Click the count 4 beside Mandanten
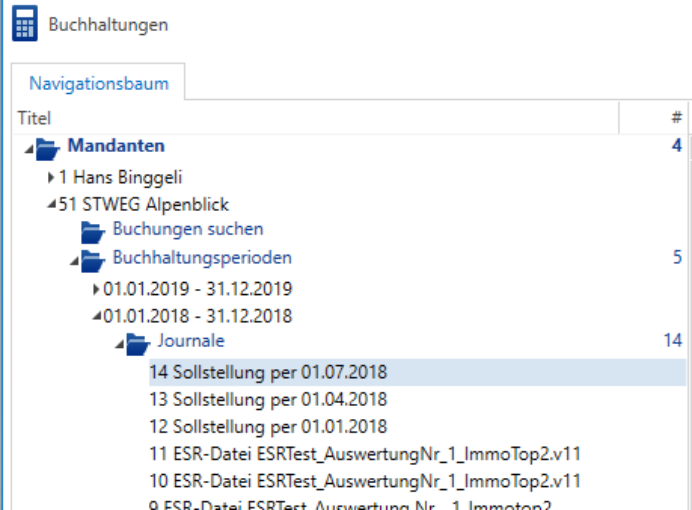The width and height of the screenshot is (692, 510). (677, 146)
